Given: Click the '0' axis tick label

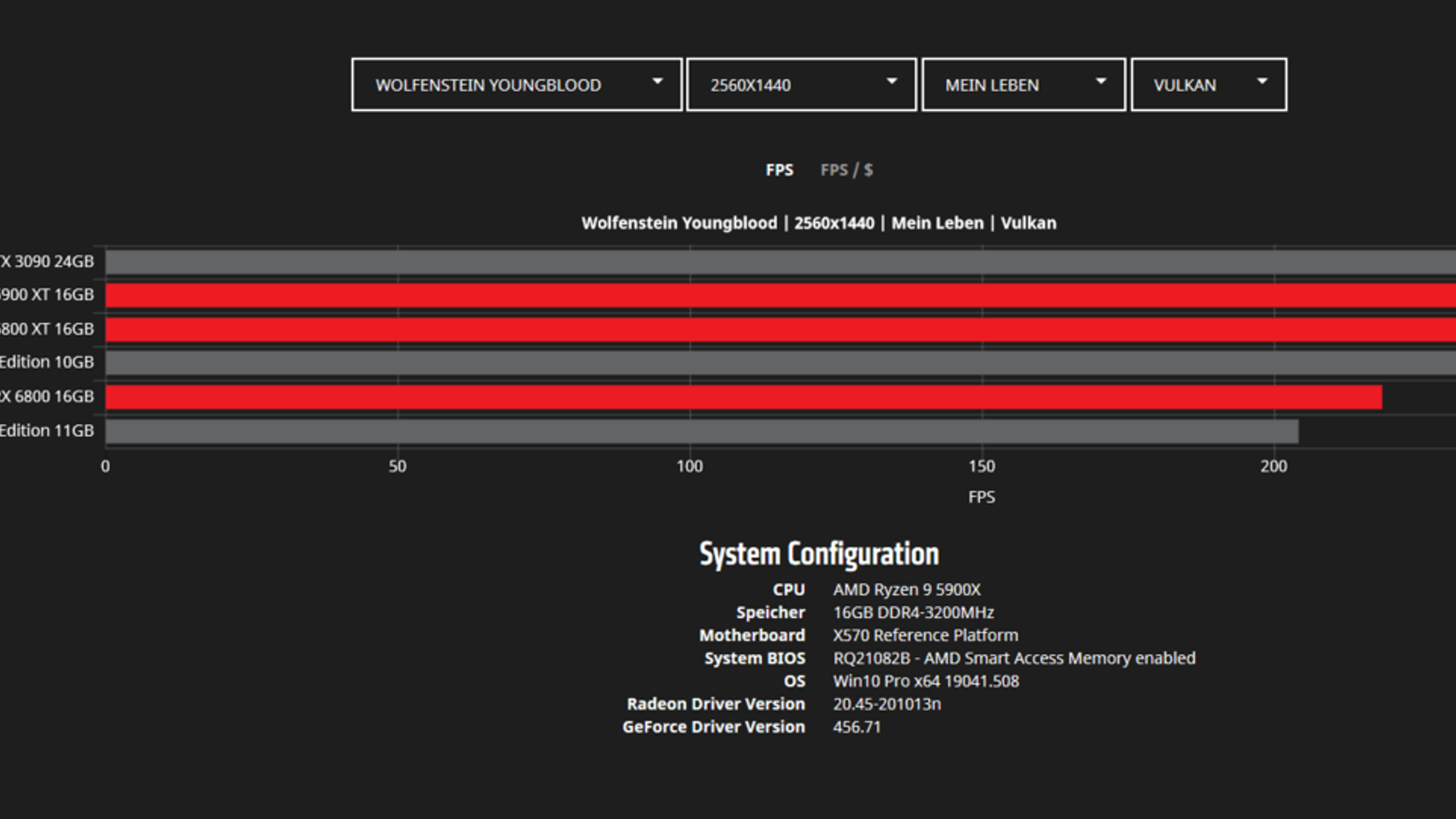Looking at the screenshot, I should coord(106,467).
